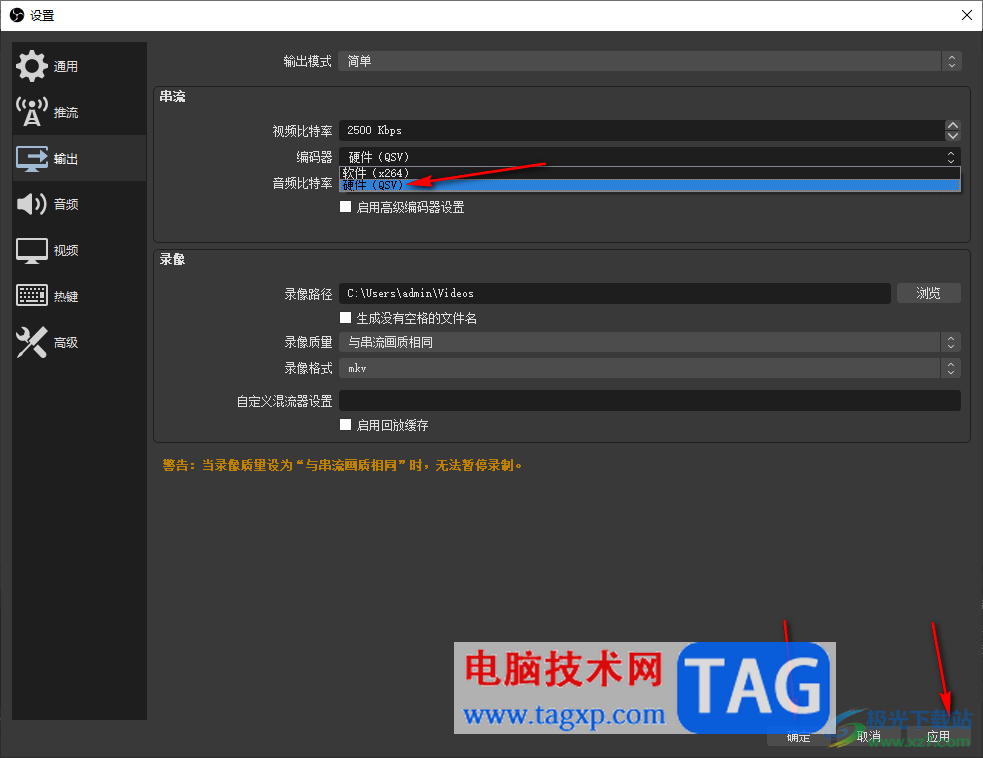Click the 应用 apply button
This screenshot has height=758, width=983.
(x=938, y=737)
